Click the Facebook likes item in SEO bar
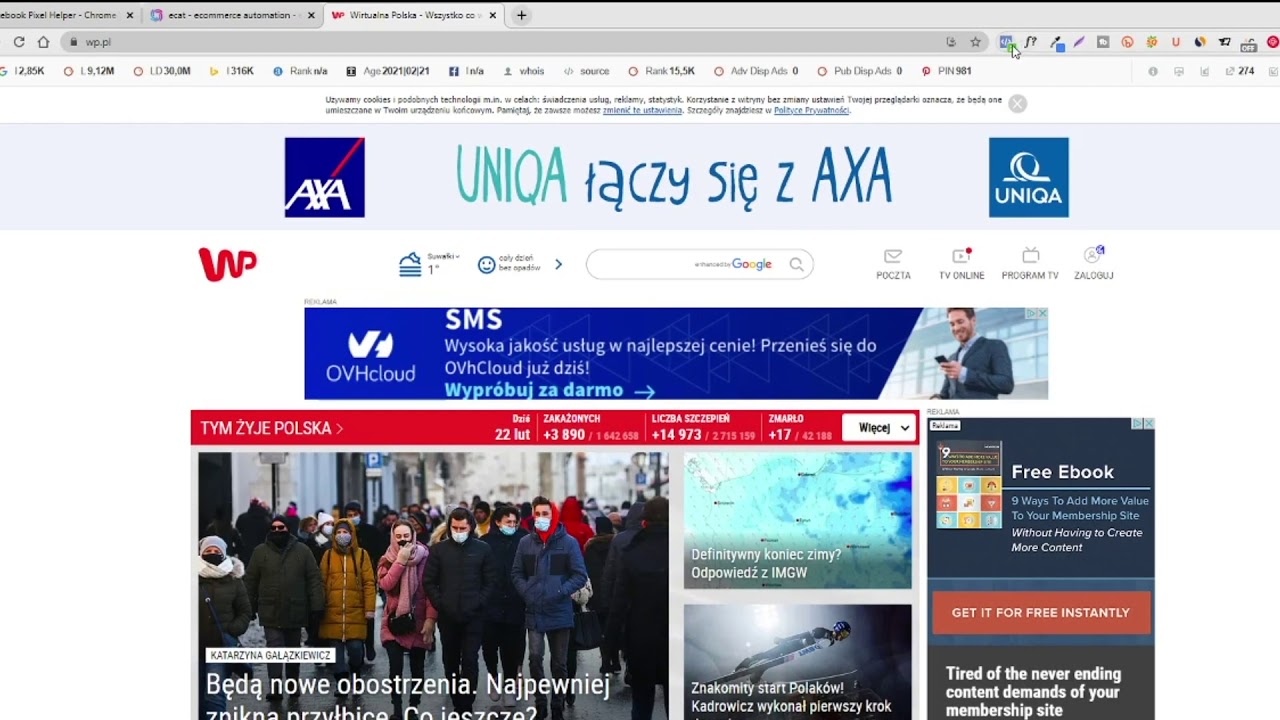 (466, 71)
